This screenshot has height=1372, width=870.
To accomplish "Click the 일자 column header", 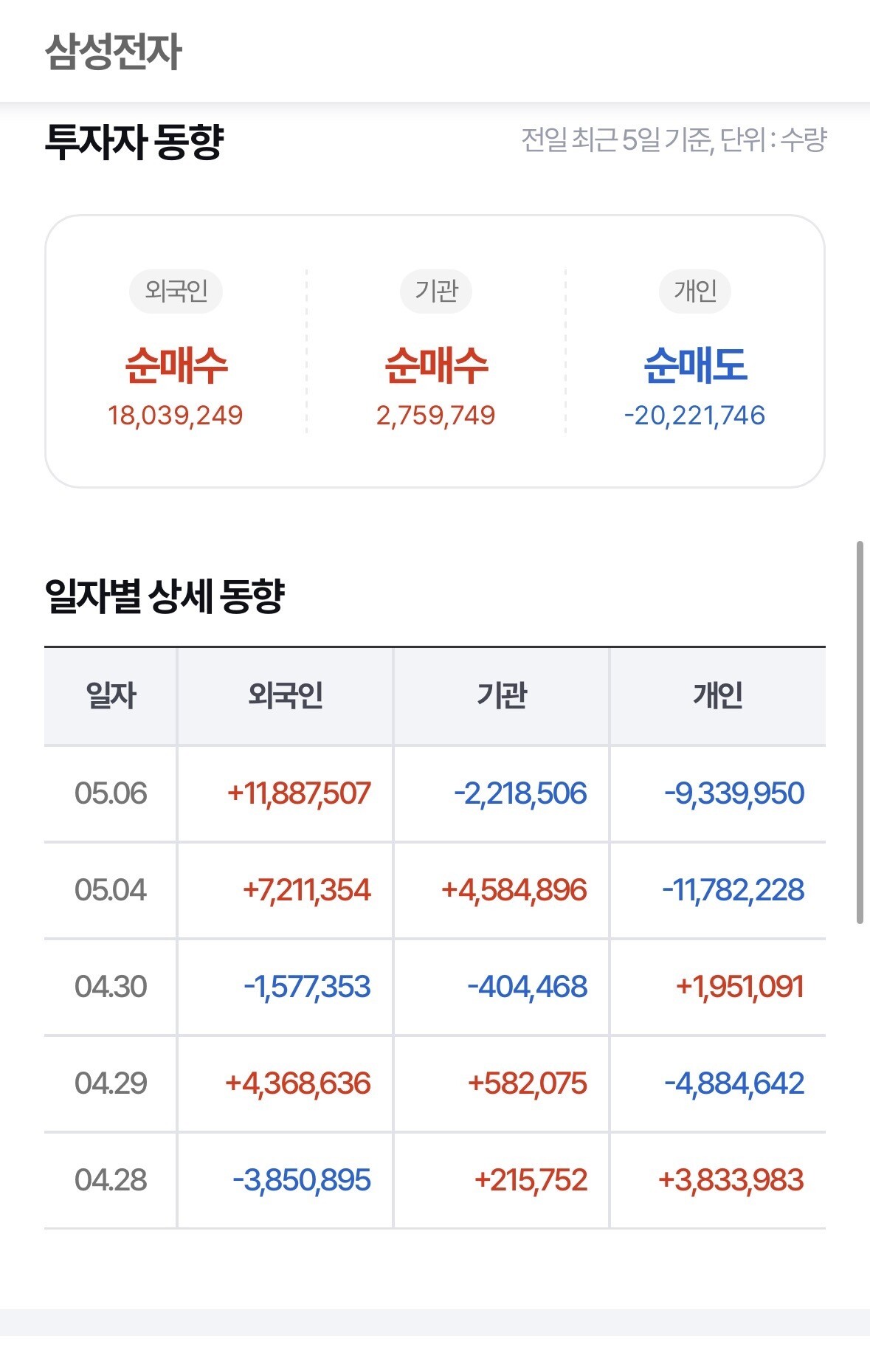I will click(111, 696).
